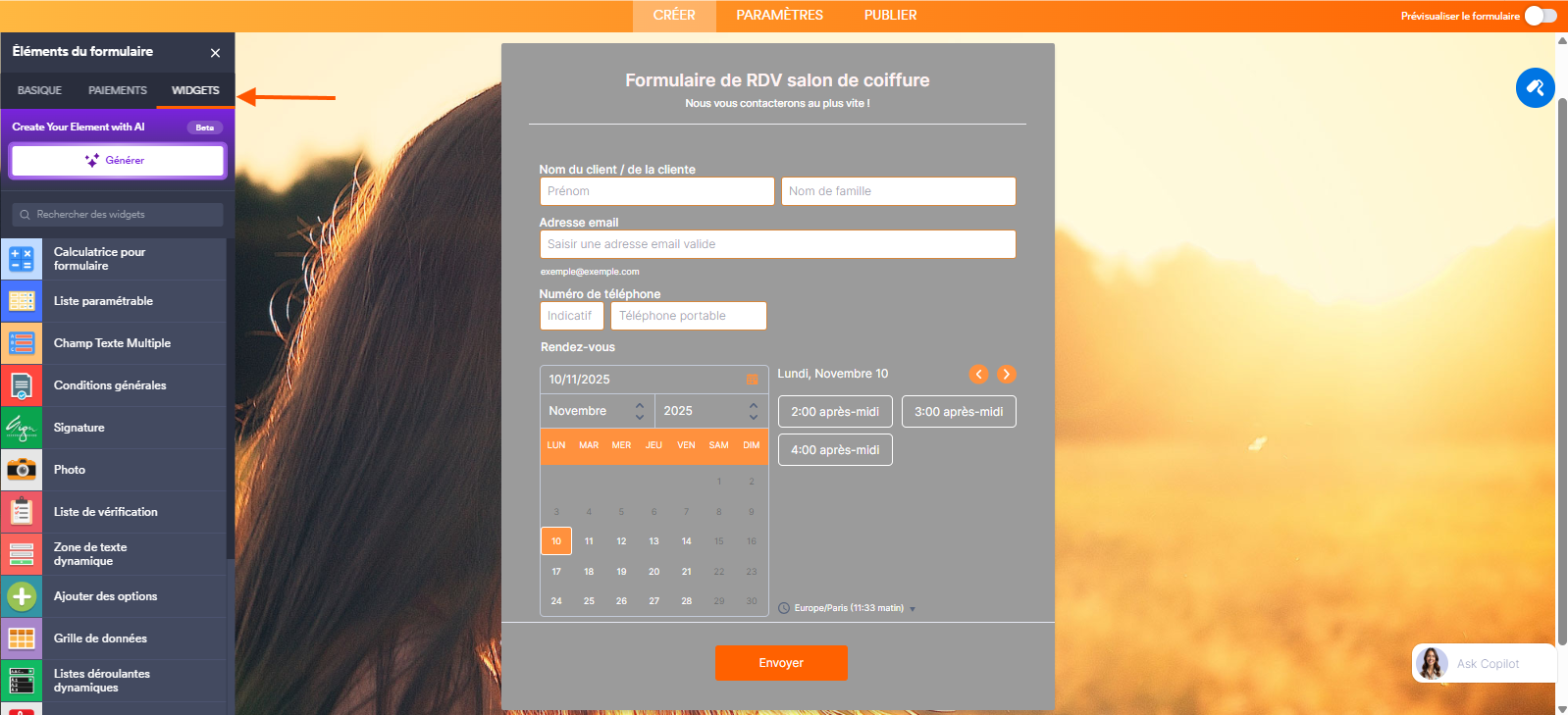Expand the Europe/Paris timezone dropdown
This screenshot has height=715, width=1568.
coord(850,608)
